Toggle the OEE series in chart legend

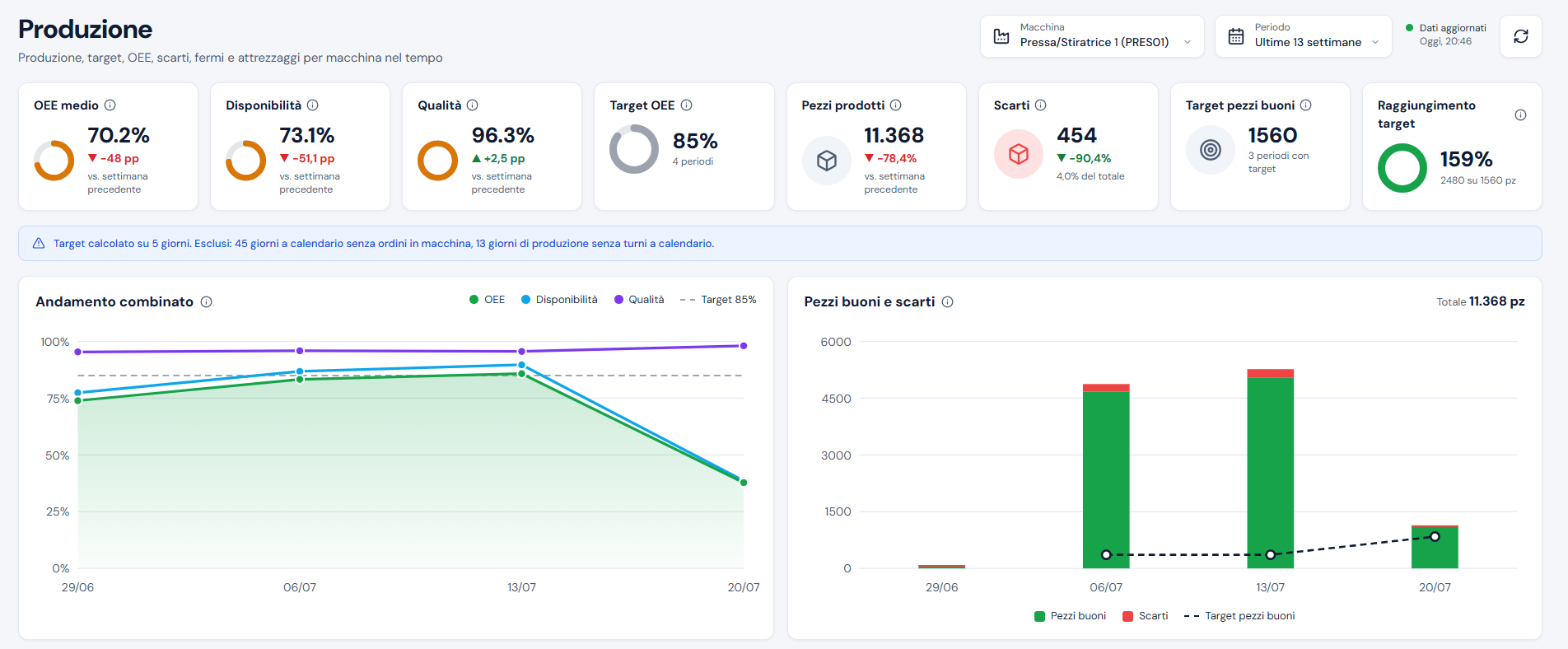(x=487, y=300)
